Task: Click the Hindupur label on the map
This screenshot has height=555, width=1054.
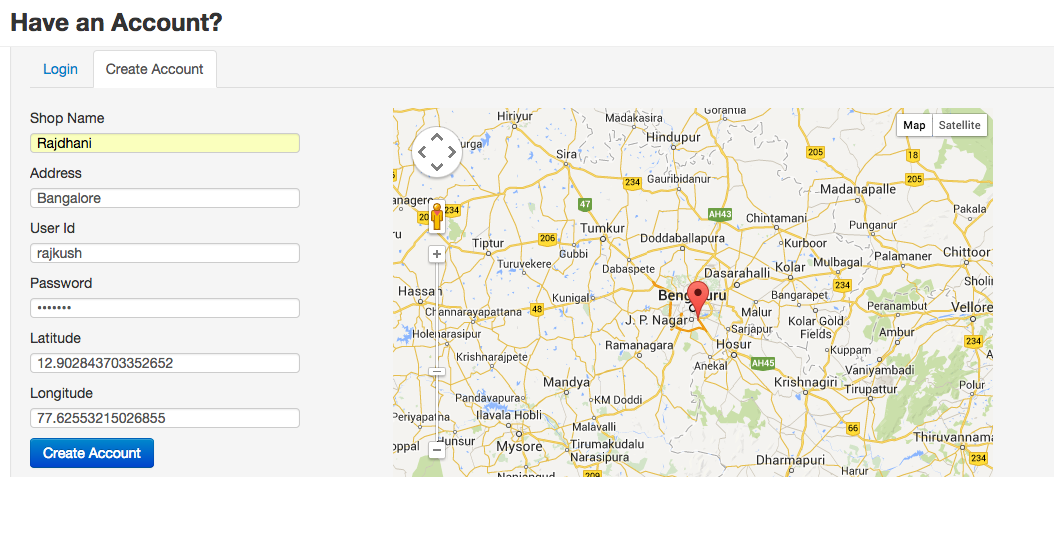Action: [x=673, y=137]
